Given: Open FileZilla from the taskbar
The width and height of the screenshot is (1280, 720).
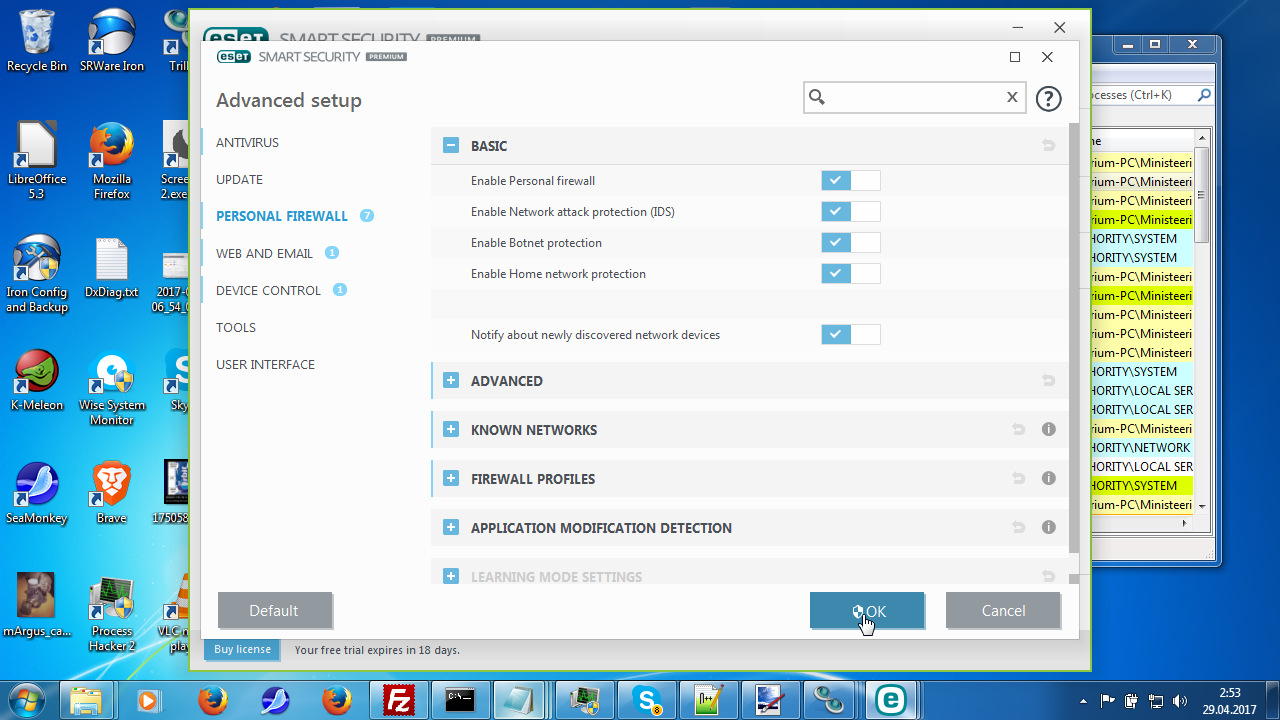Looking at the screenshot, I should [399, 700].
